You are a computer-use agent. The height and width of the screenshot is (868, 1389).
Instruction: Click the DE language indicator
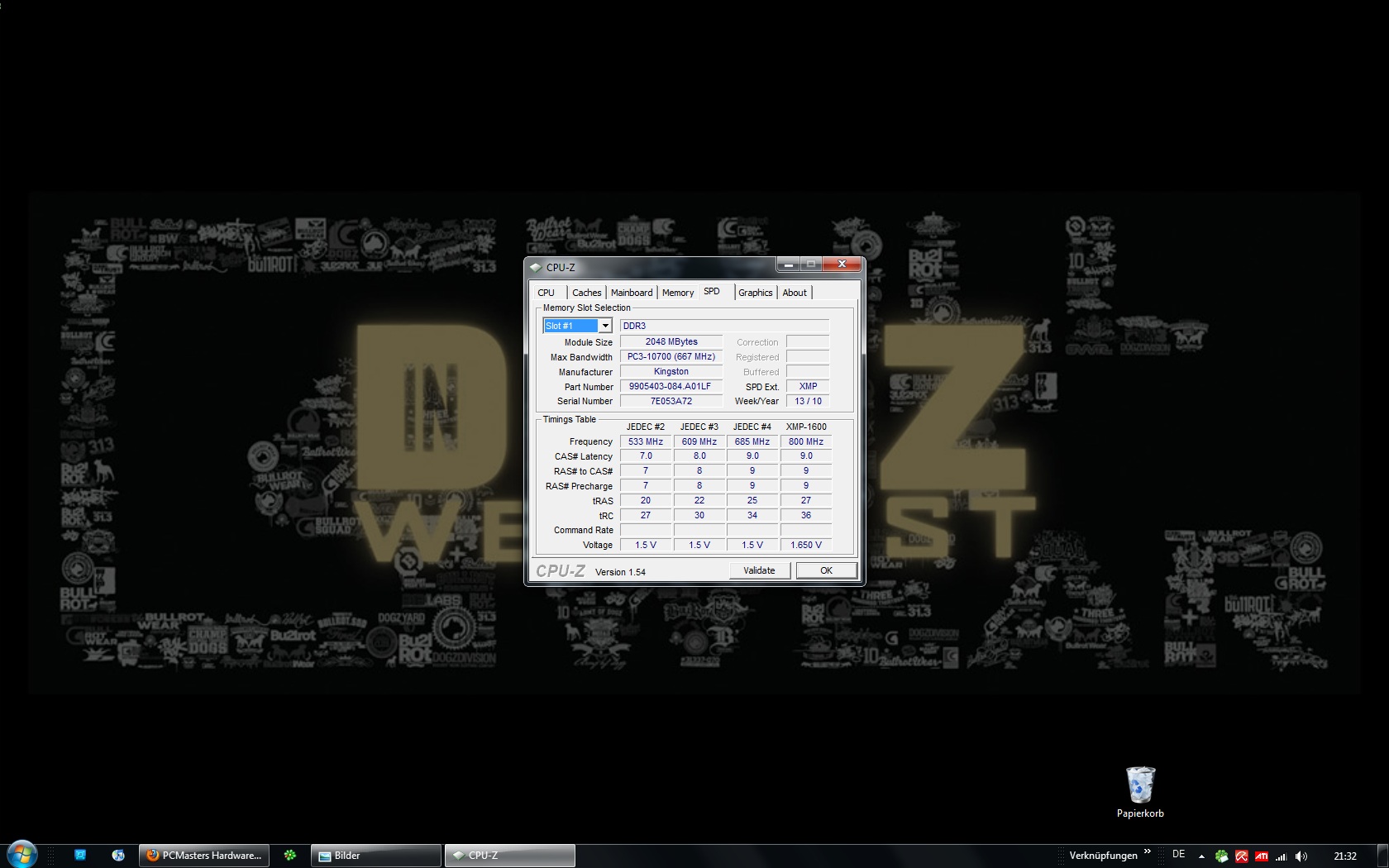tap(1179, 855)
